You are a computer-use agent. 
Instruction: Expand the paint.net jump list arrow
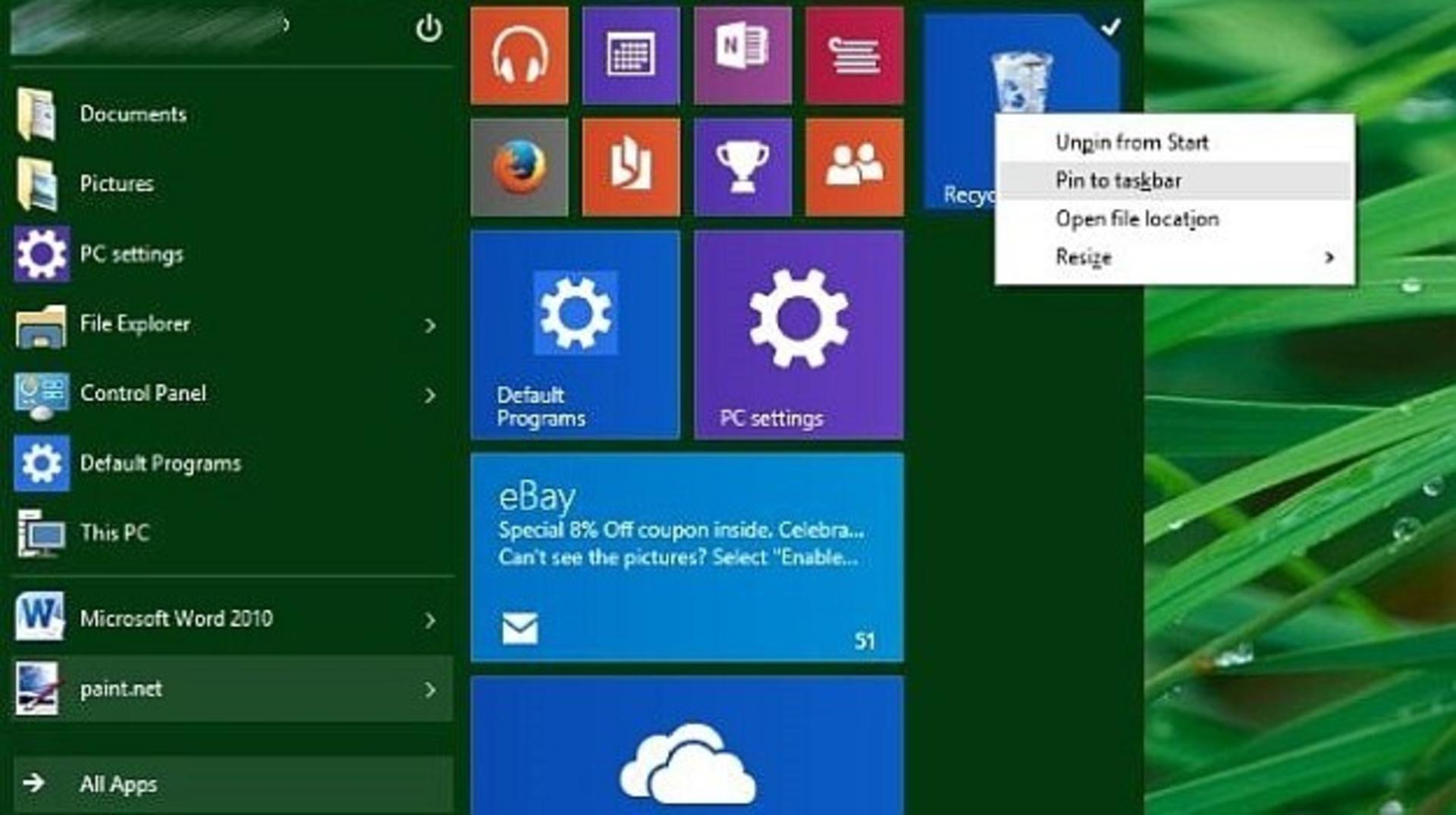[430, 690]
